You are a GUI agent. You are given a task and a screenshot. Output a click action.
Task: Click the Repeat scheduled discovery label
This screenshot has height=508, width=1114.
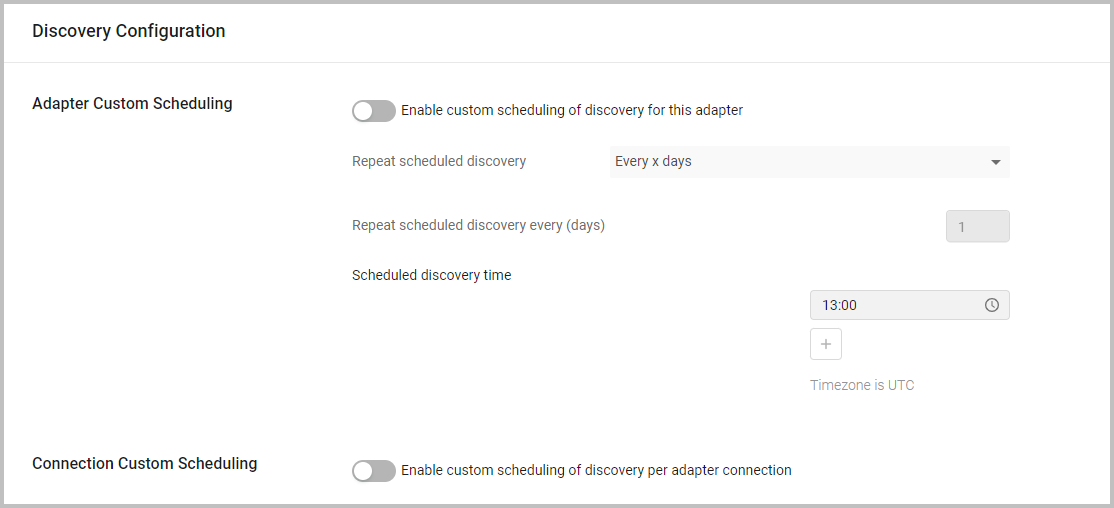438,161
